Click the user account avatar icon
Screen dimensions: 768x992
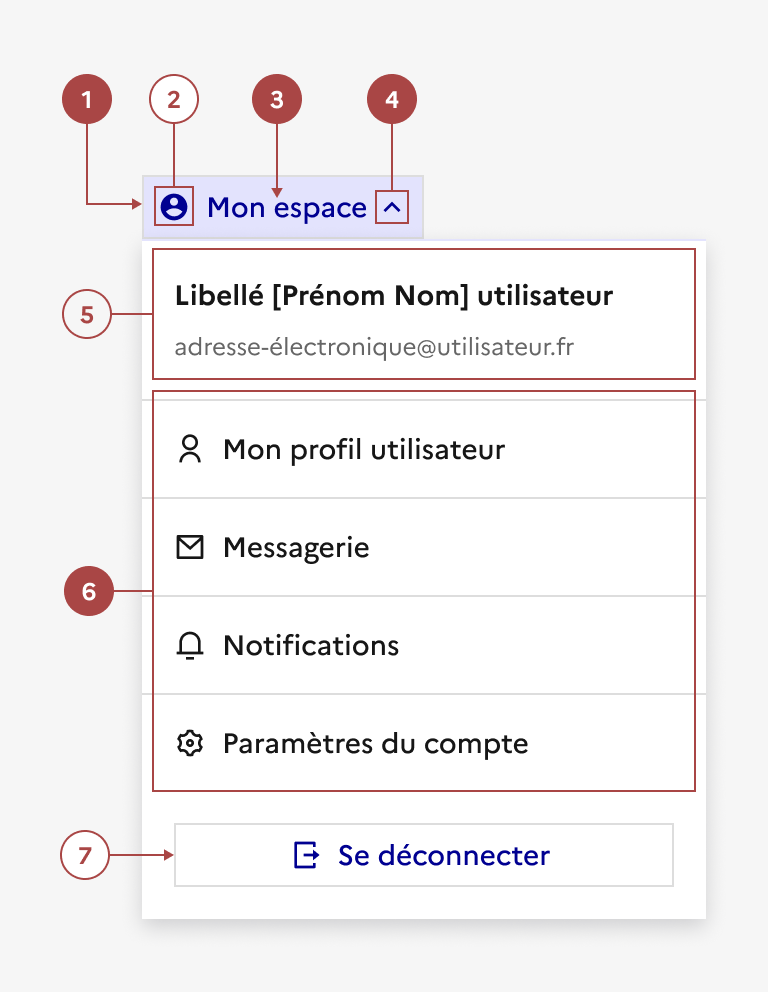[x=174, y=207]
